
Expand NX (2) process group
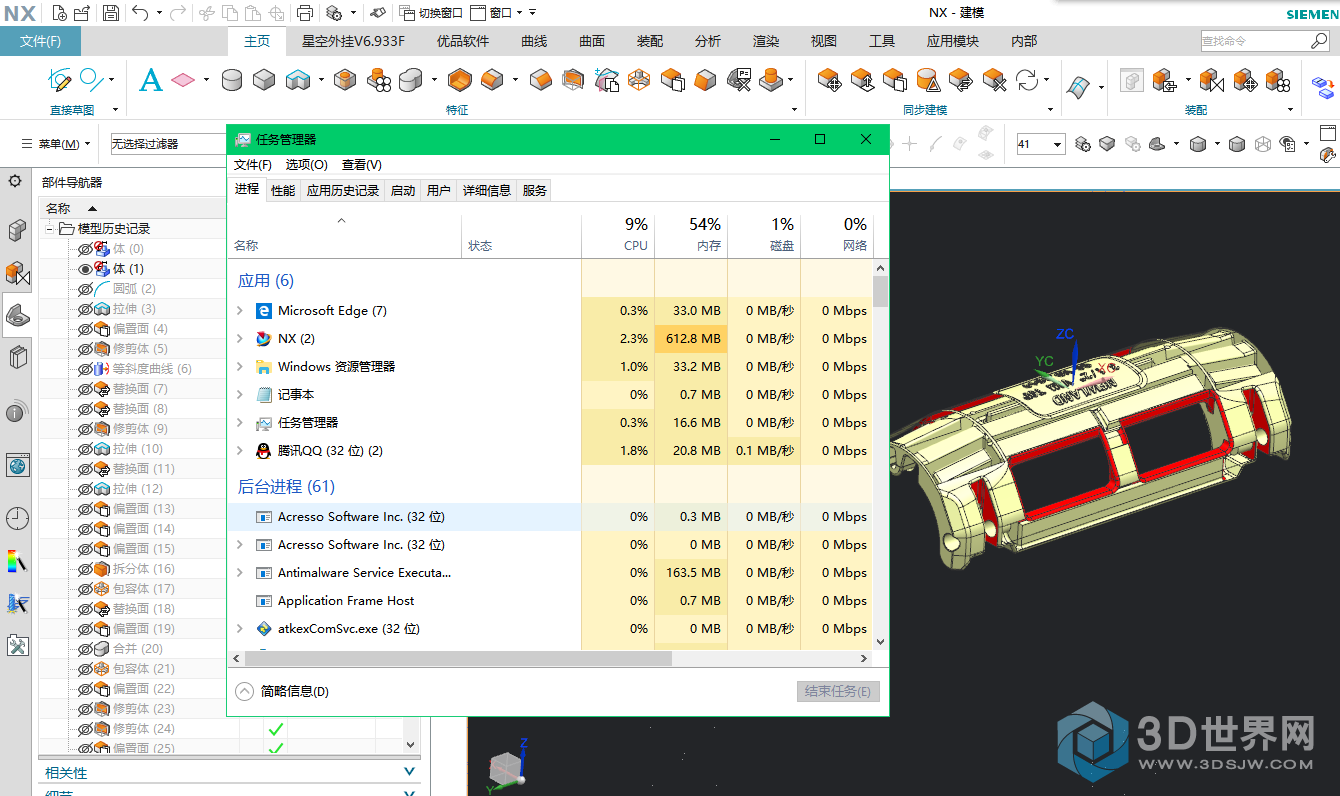(x=240, y=339)
